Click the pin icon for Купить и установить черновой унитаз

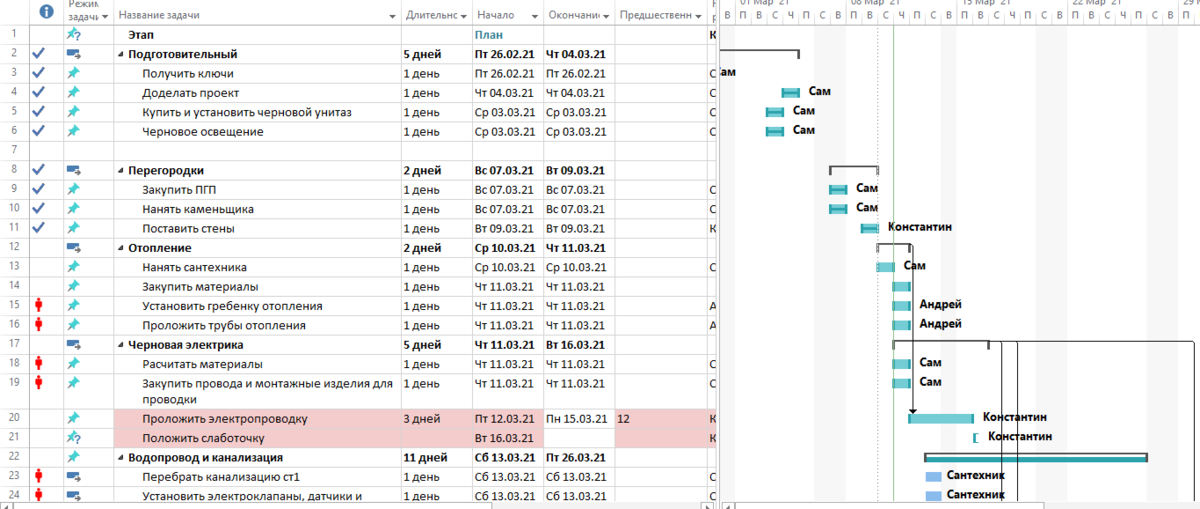tap(74, 112)
